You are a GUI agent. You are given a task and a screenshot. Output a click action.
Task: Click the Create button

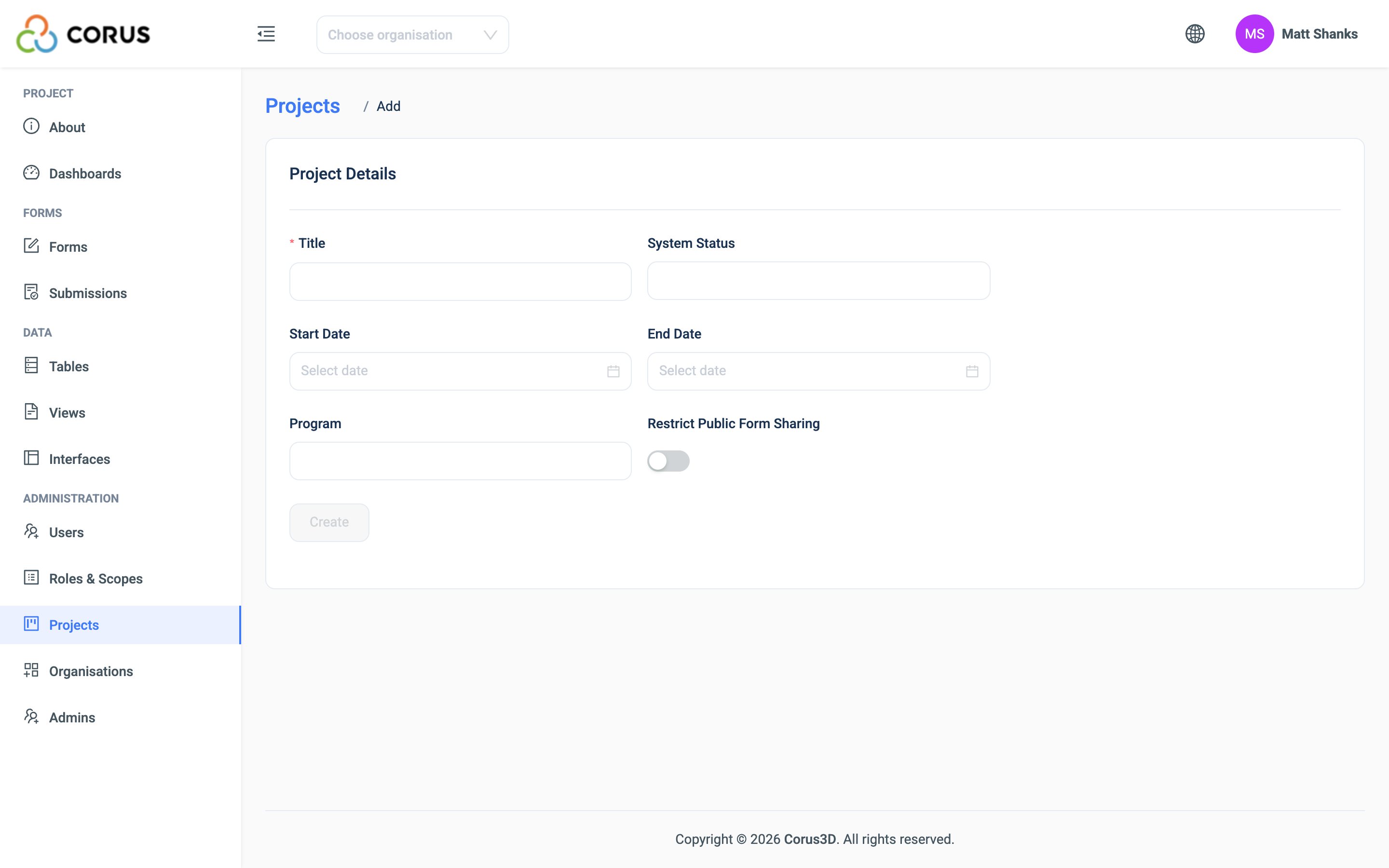(329, 522)
